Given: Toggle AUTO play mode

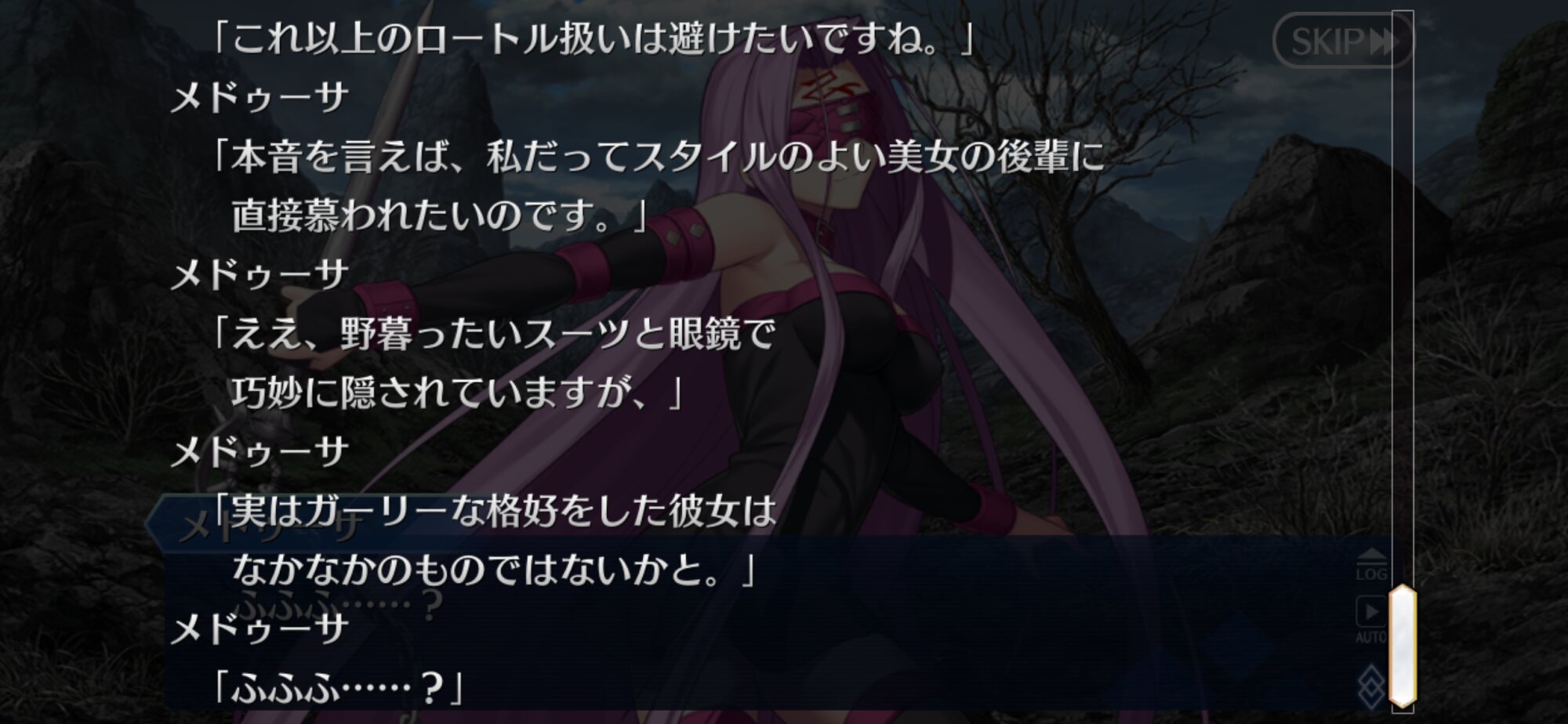Looking at the screenshot, I should point(1371,620).
